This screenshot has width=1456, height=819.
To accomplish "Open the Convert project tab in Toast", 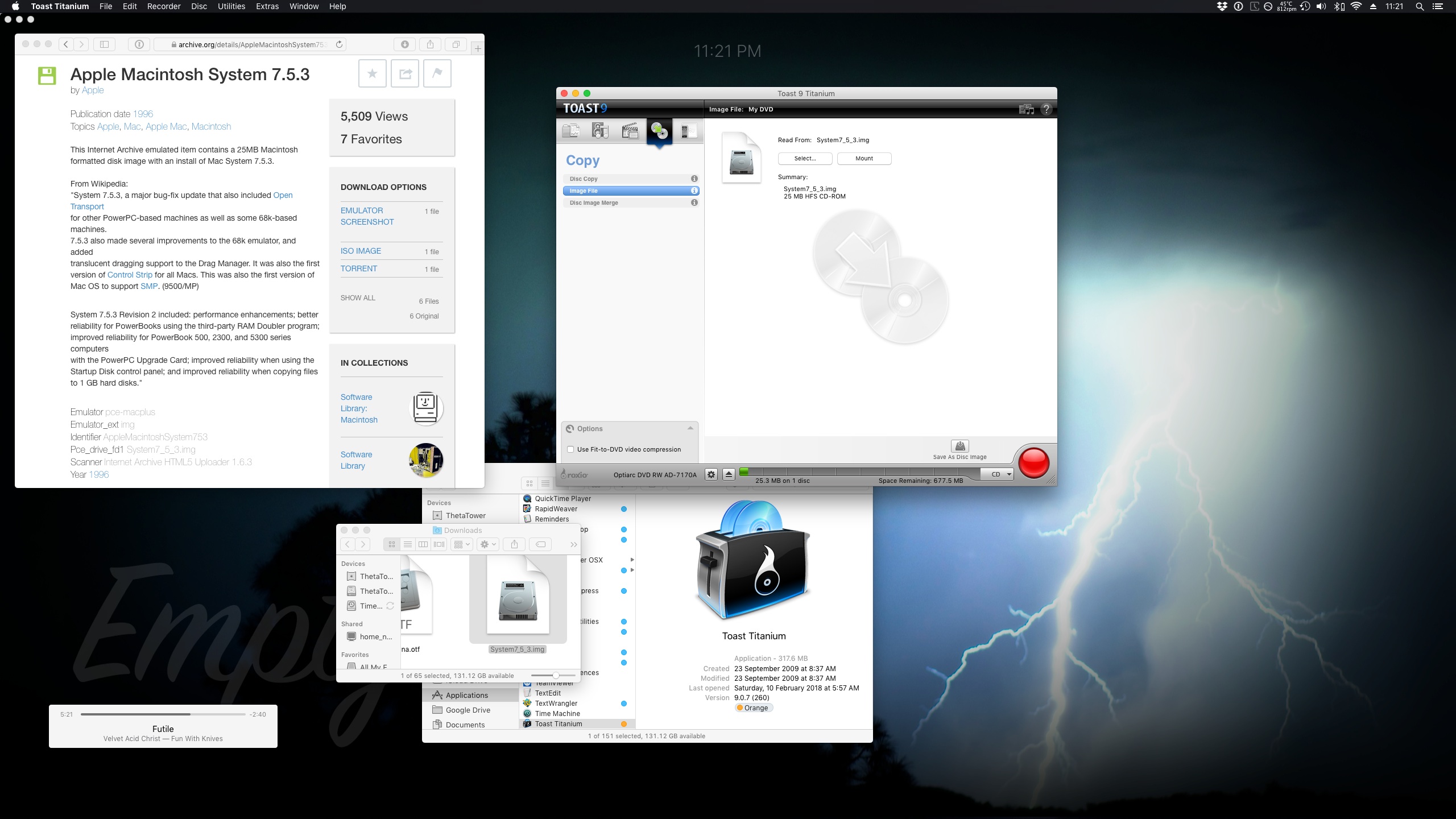I will (689, 131).
